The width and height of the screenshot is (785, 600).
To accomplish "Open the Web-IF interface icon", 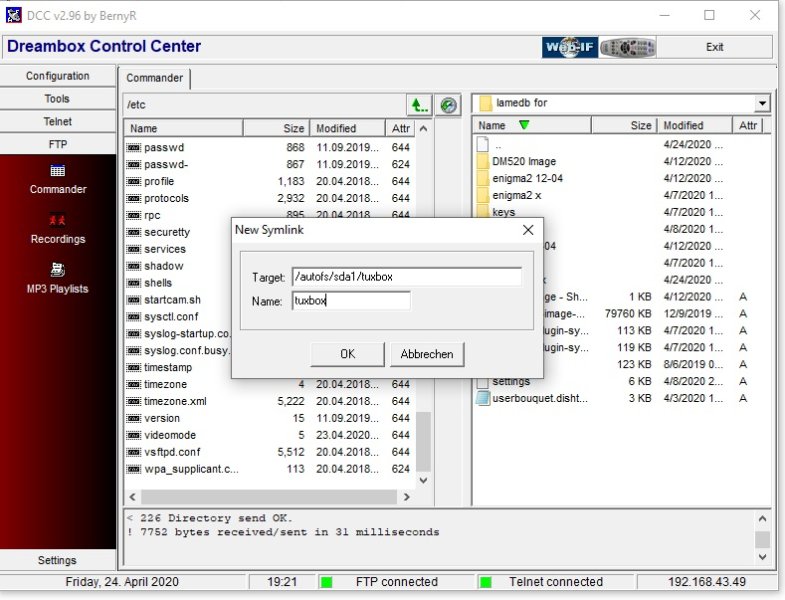I will coord(570,48).
